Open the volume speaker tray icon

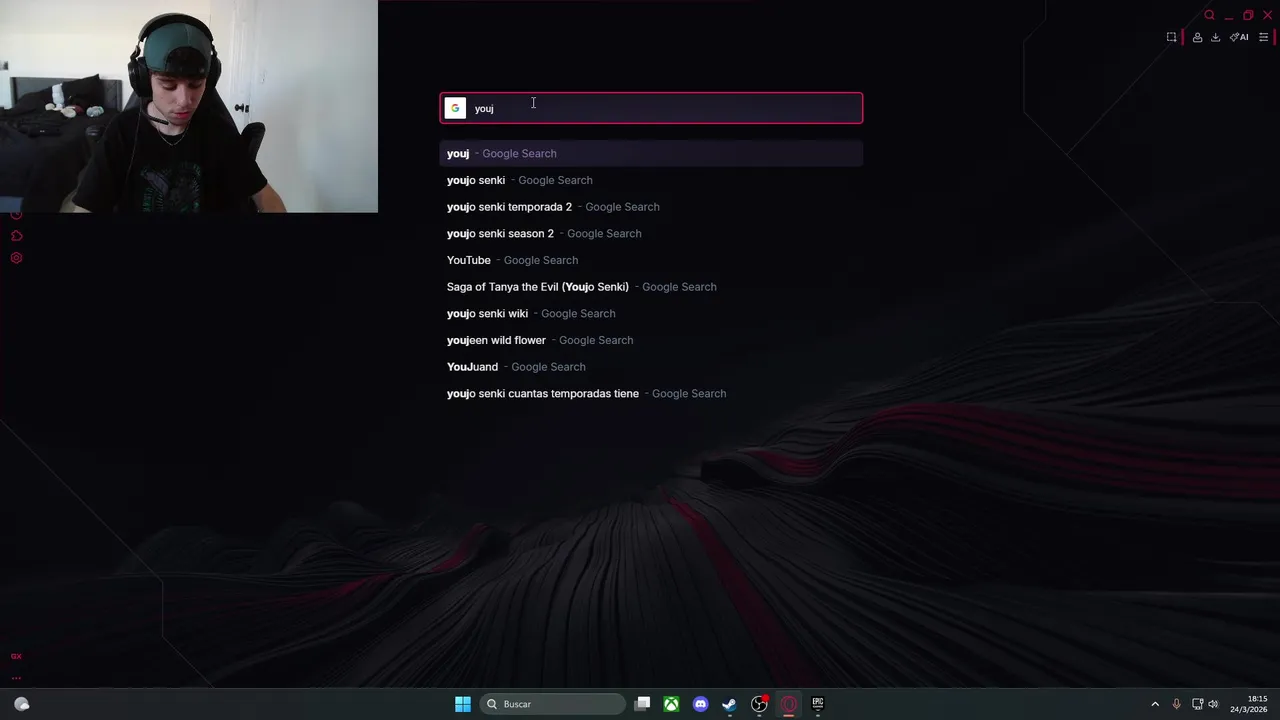coord(1214,704)
